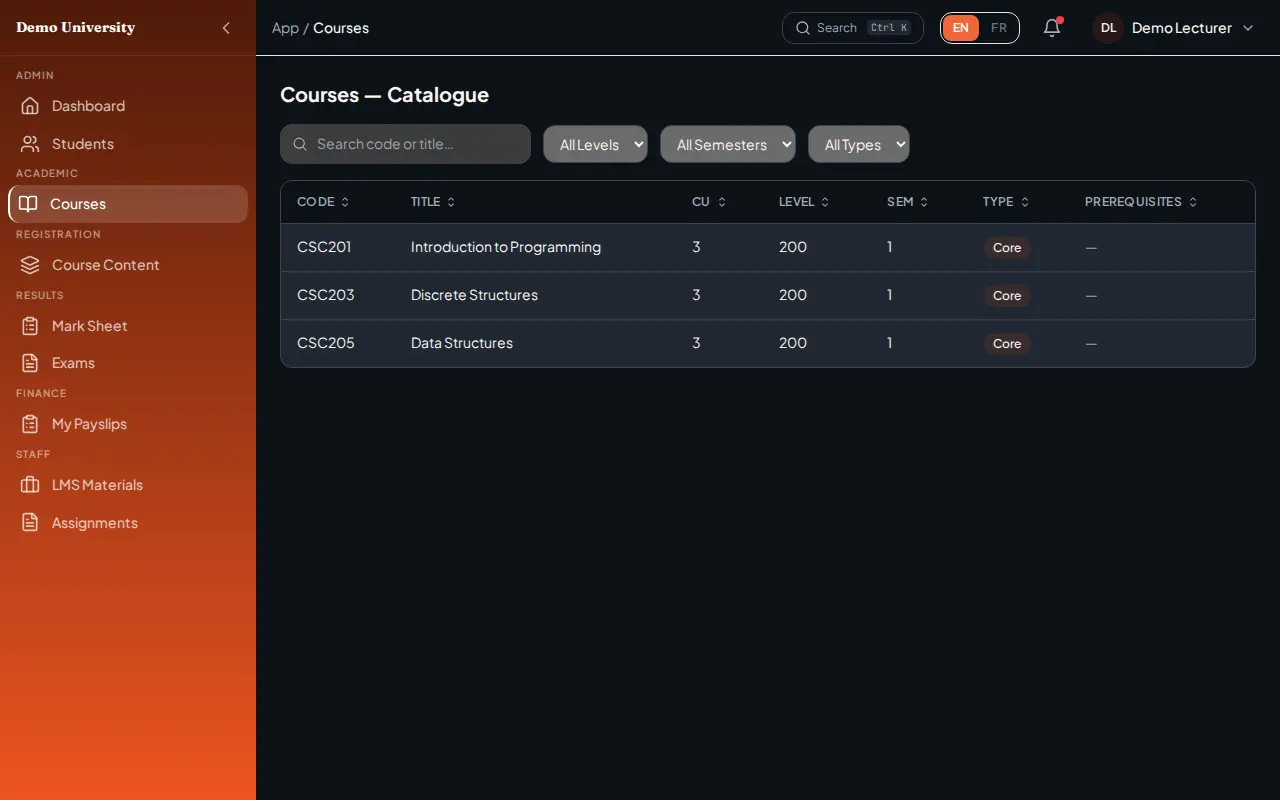
Task: Go to Dashboard in the sidebar
Action: tap(128, 106)
